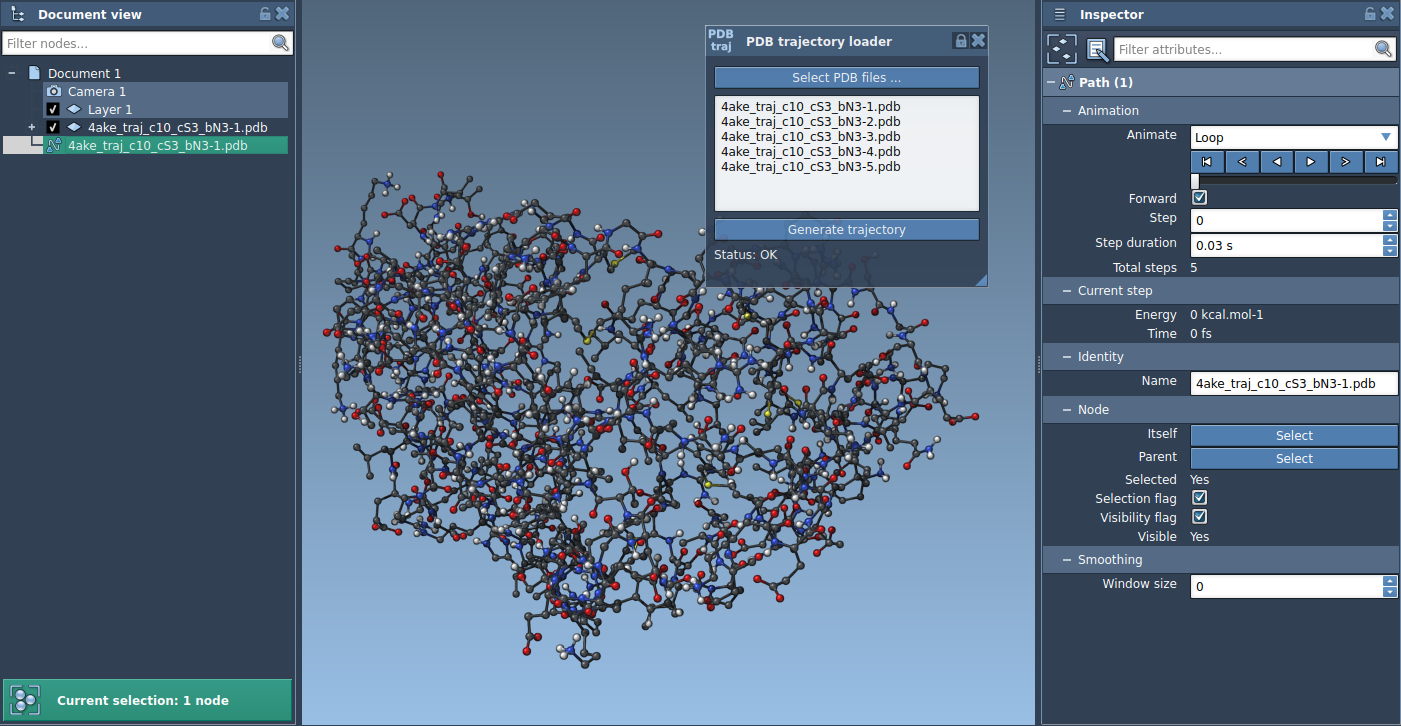Select 4ake_traj_c10_cS3_bN3-3.pdb in the file list
Screen dimensions: 1401x726
click(810, 136)
